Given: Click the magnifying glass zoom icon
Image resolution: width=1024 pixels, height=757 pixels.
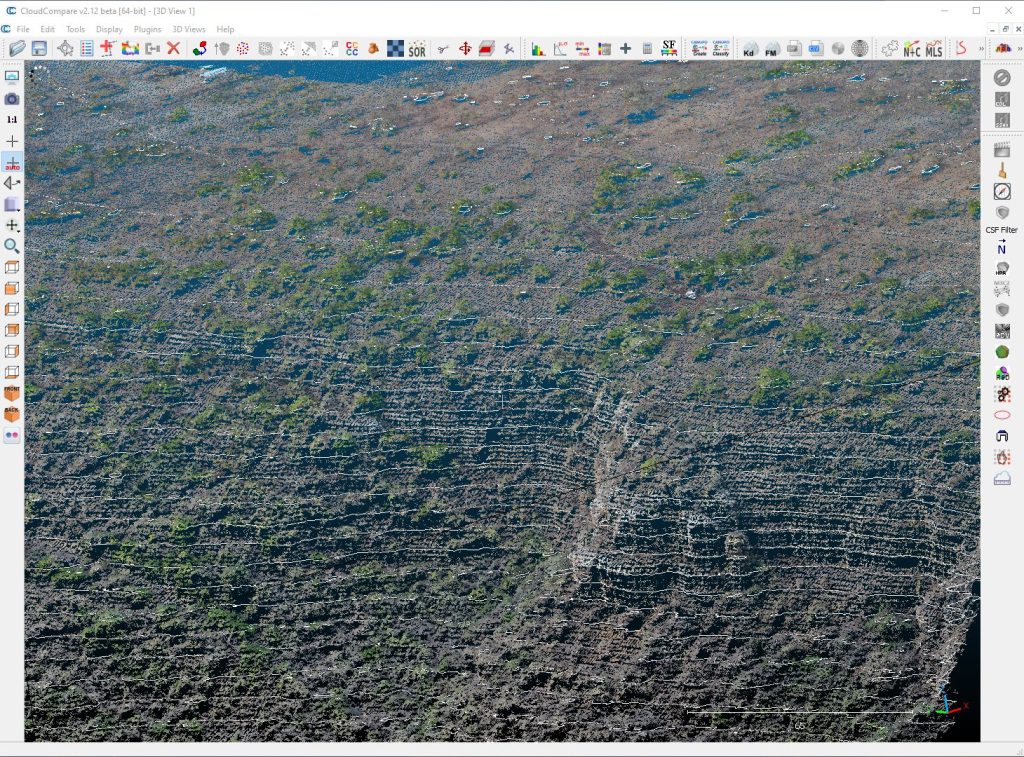Looking at the screenshot, I should [x=12, y=246].
